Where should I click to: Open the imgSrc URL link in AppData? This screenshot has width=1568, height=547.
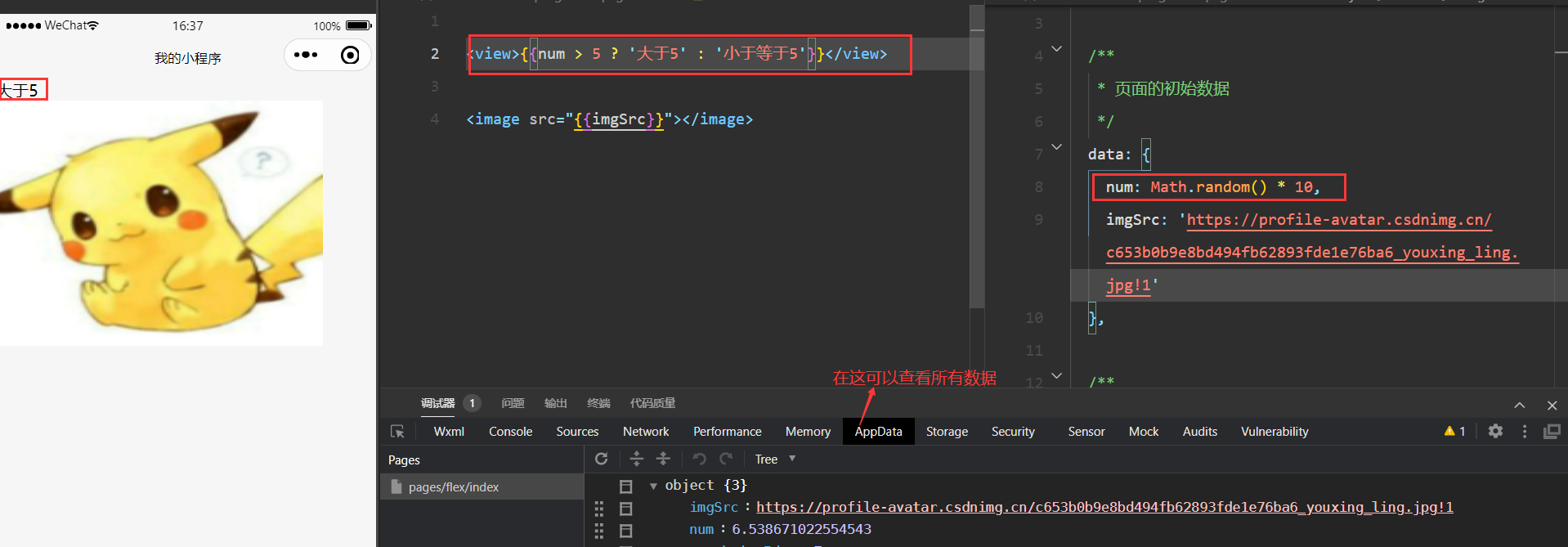coord(1104,507)
